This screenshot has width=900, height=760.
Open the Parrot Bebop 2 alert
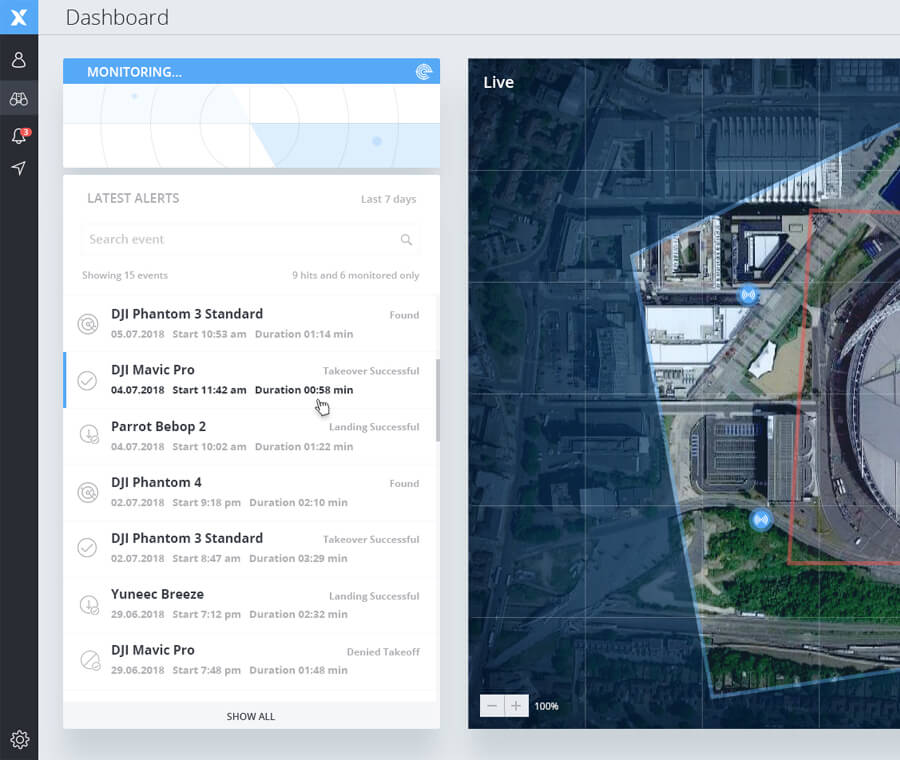250,436
